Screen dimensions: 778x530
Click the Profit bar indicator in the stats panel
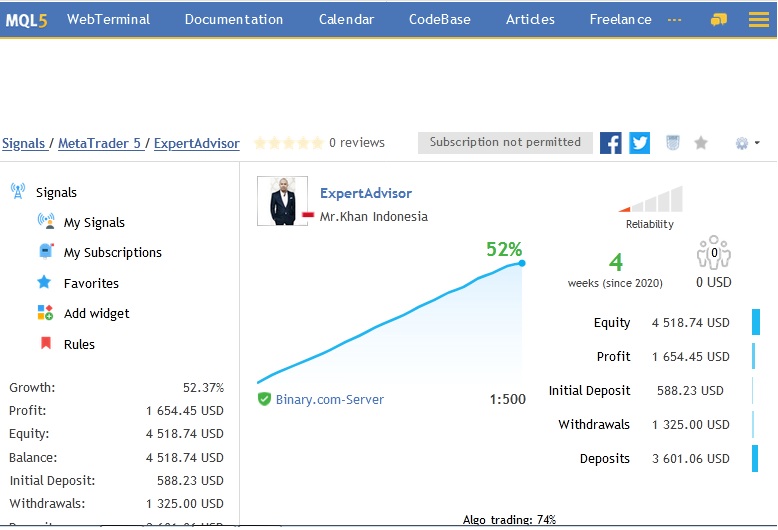coord(753,356)
